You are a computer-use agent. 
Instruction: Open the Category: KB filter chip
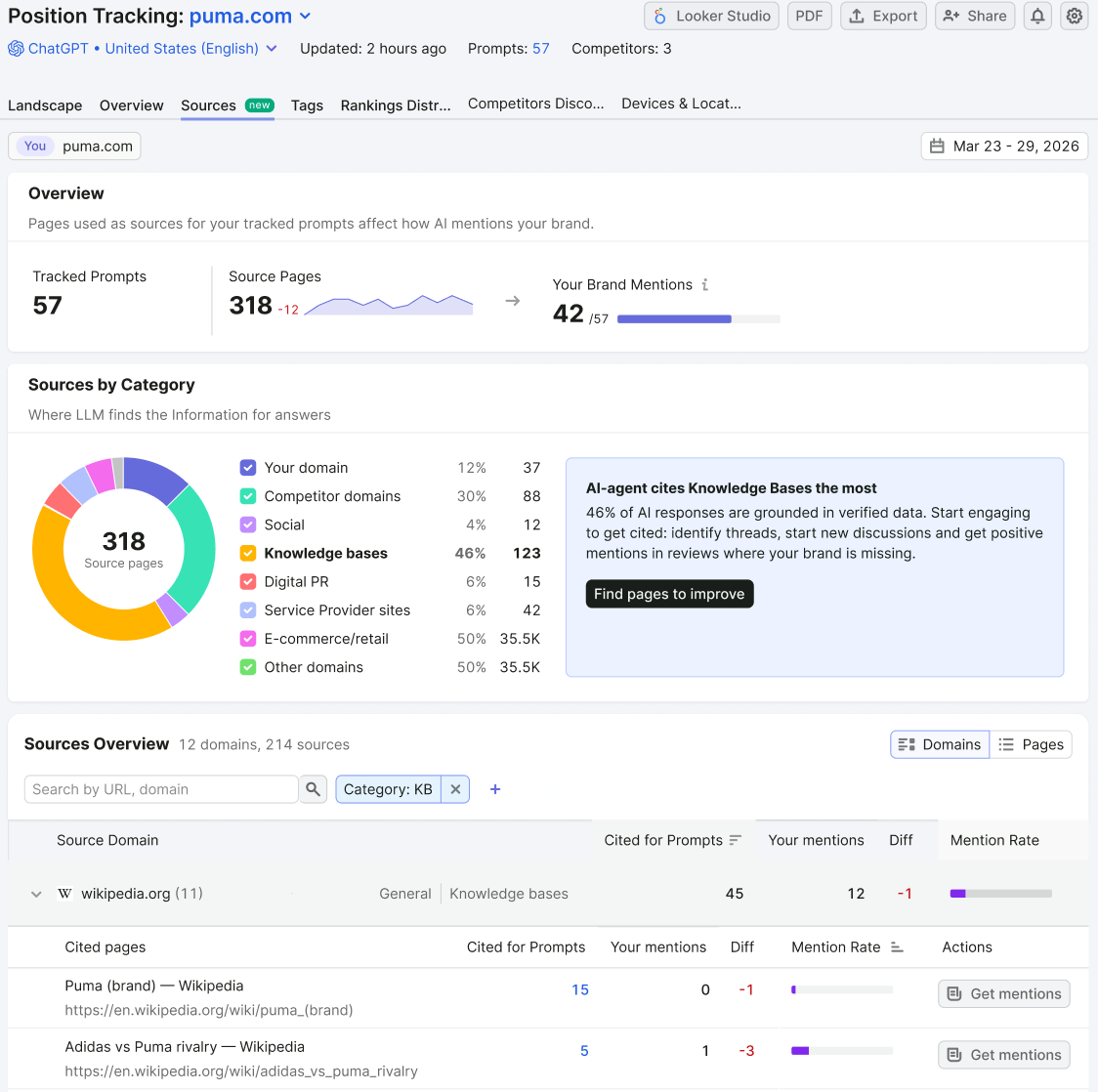(388, 789)
